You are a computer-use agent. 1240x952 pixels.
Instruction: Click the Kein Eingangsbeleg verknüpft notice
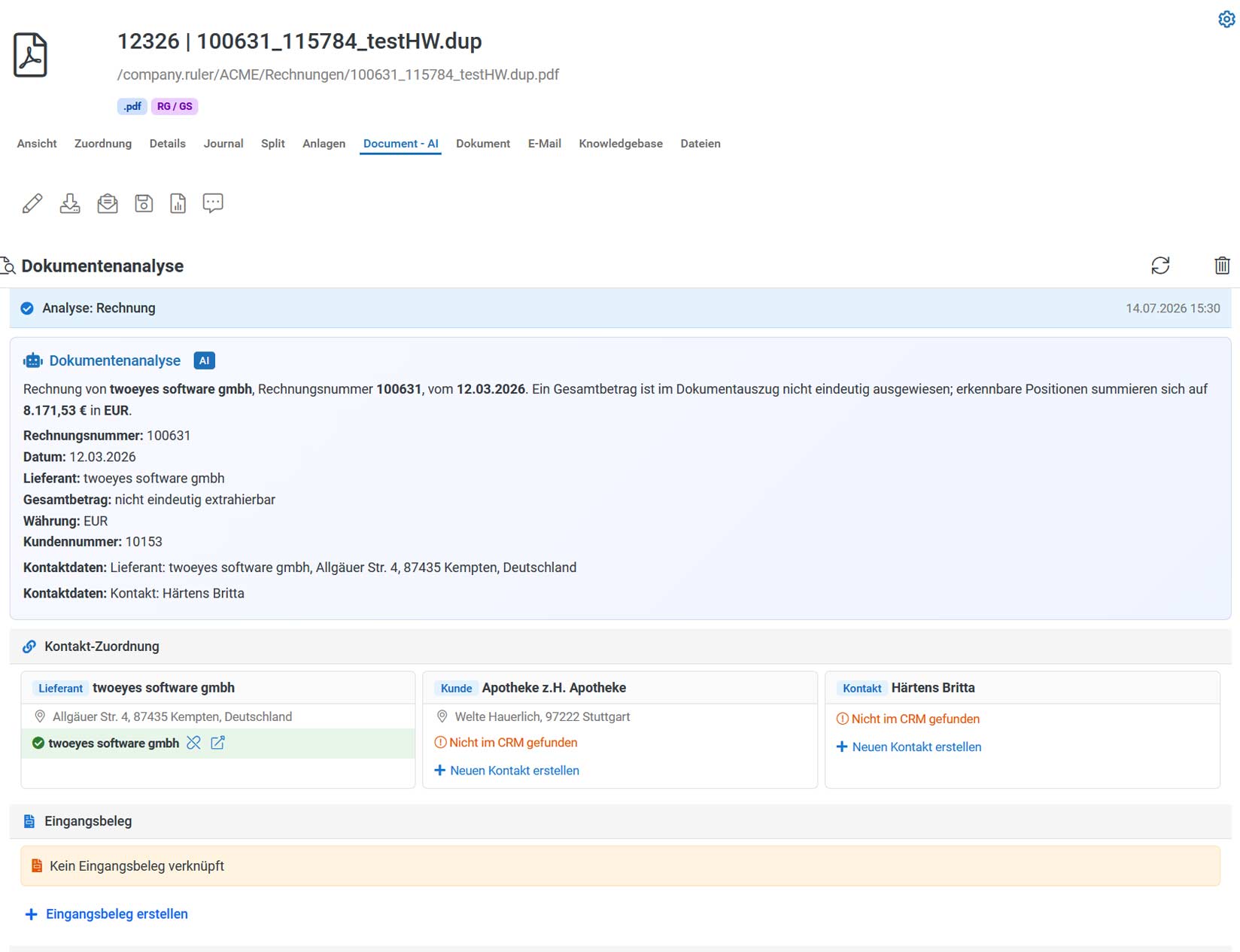(620, 866)
